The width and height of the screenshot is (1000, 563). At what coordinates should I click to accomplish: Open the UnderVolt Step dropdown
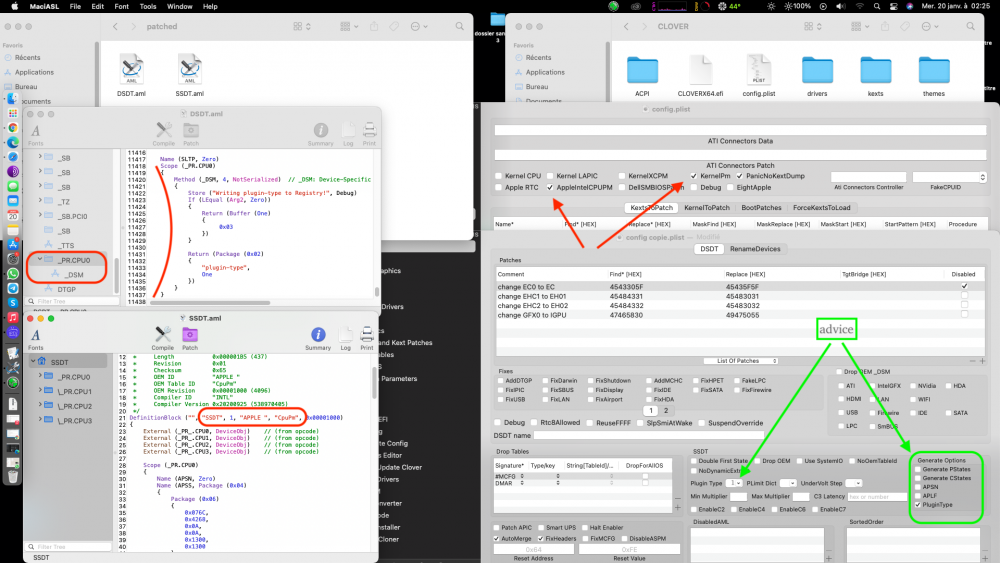point(853,483)
